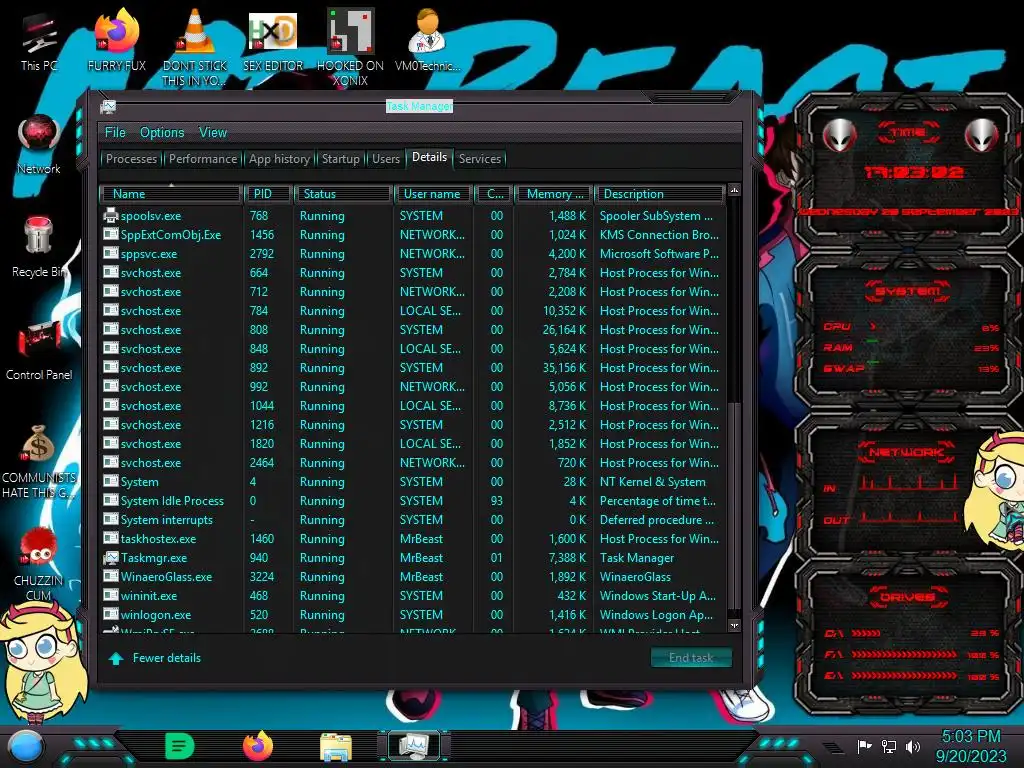Screen dimensions: 1024x768
Task: Open the VMOTechnic desktop shortcut
Action: 428,42
